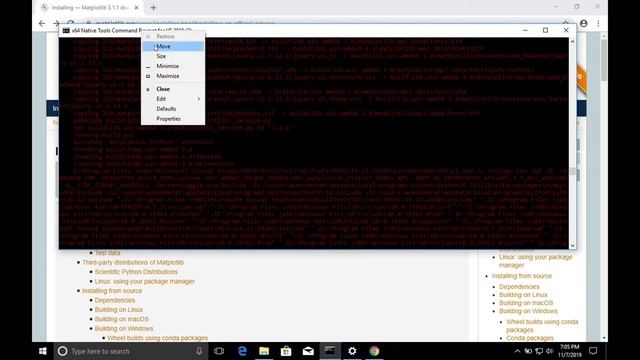Open left Building on macOS link
Viewport: 640px width, 360px height.
pos(122,319)
